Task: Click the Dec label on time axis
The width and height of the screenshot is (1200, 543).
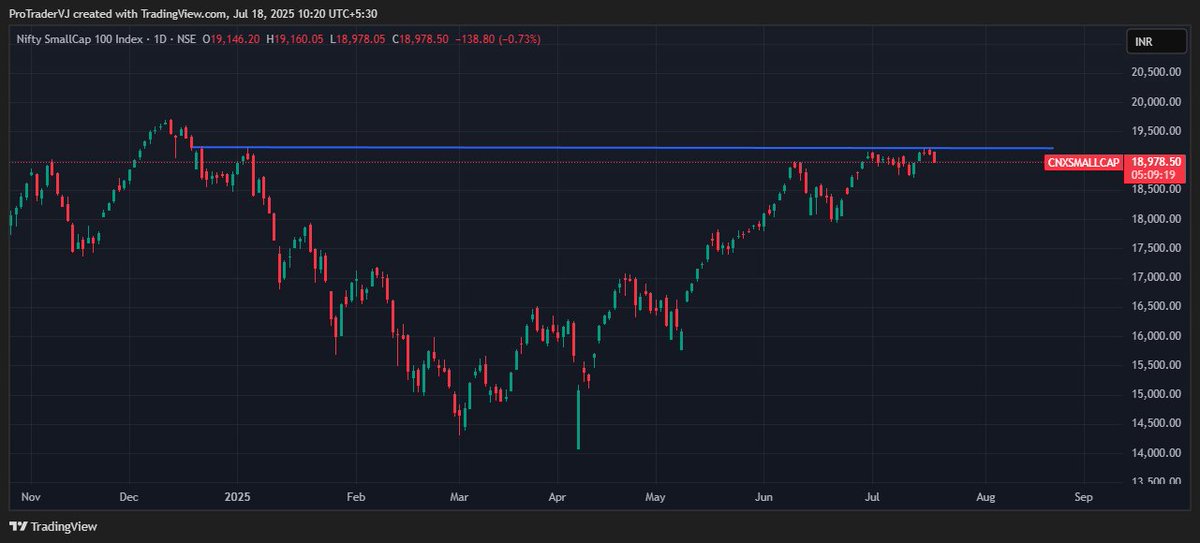Action: (x=129, y=496)
